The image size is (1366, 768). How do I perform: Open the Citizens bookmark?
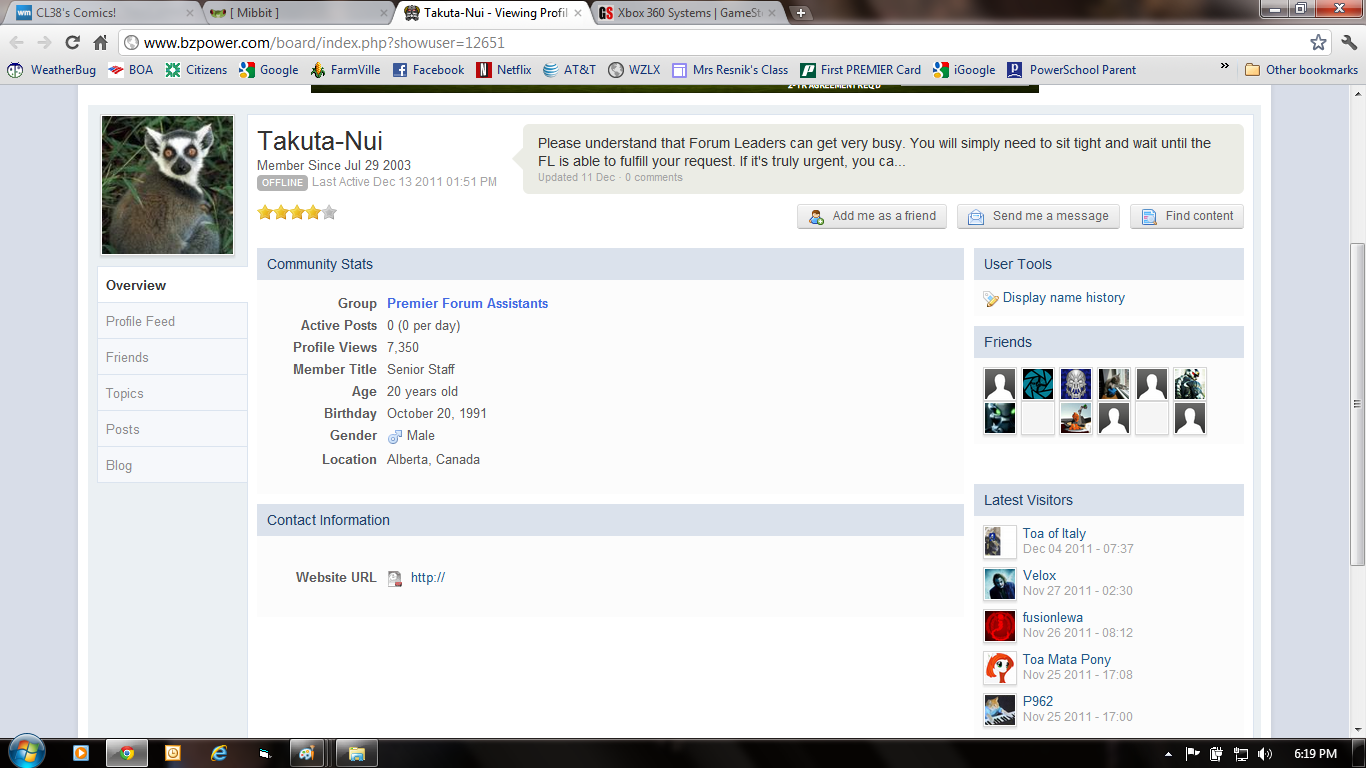pyautogui.click(x=196, y=70)
